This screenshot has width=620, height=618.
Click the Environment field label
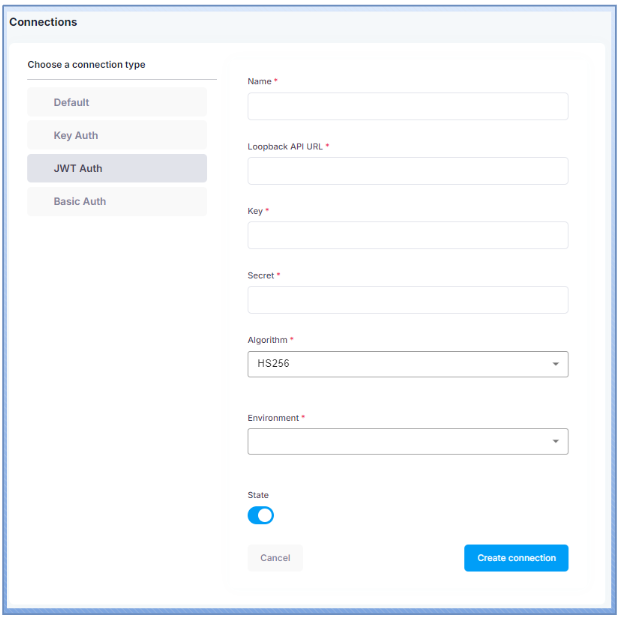pyautogui.click(x=273, y=418)
